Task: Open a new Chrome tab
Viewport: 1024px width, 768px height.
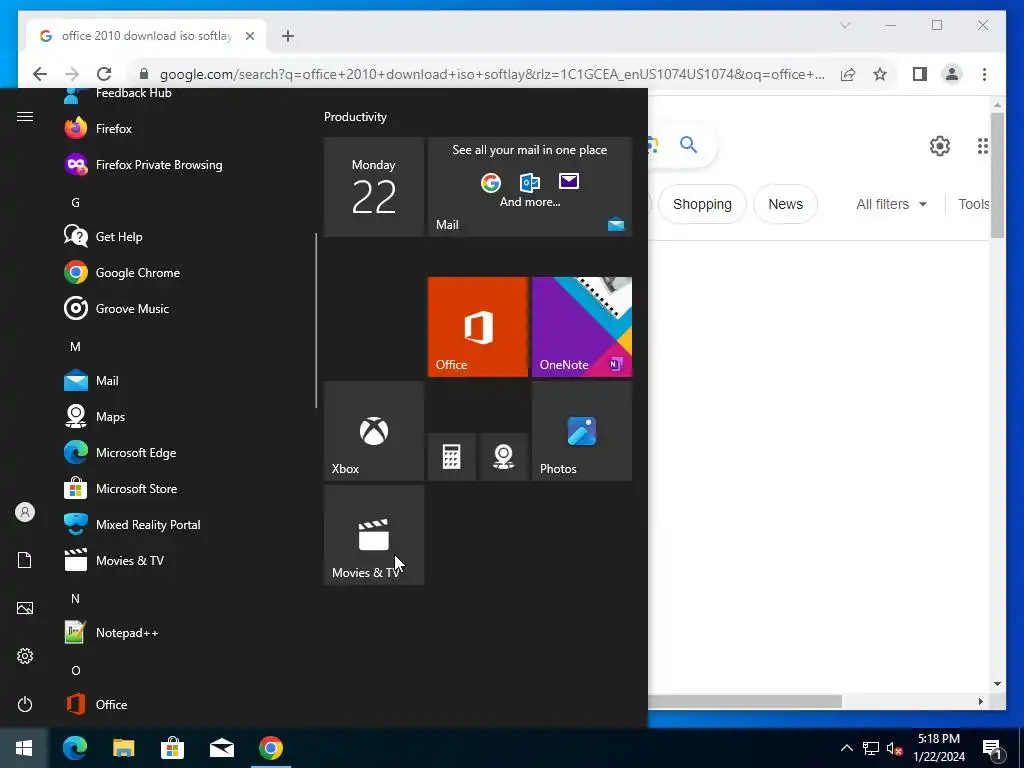Action: coord(287,36)
